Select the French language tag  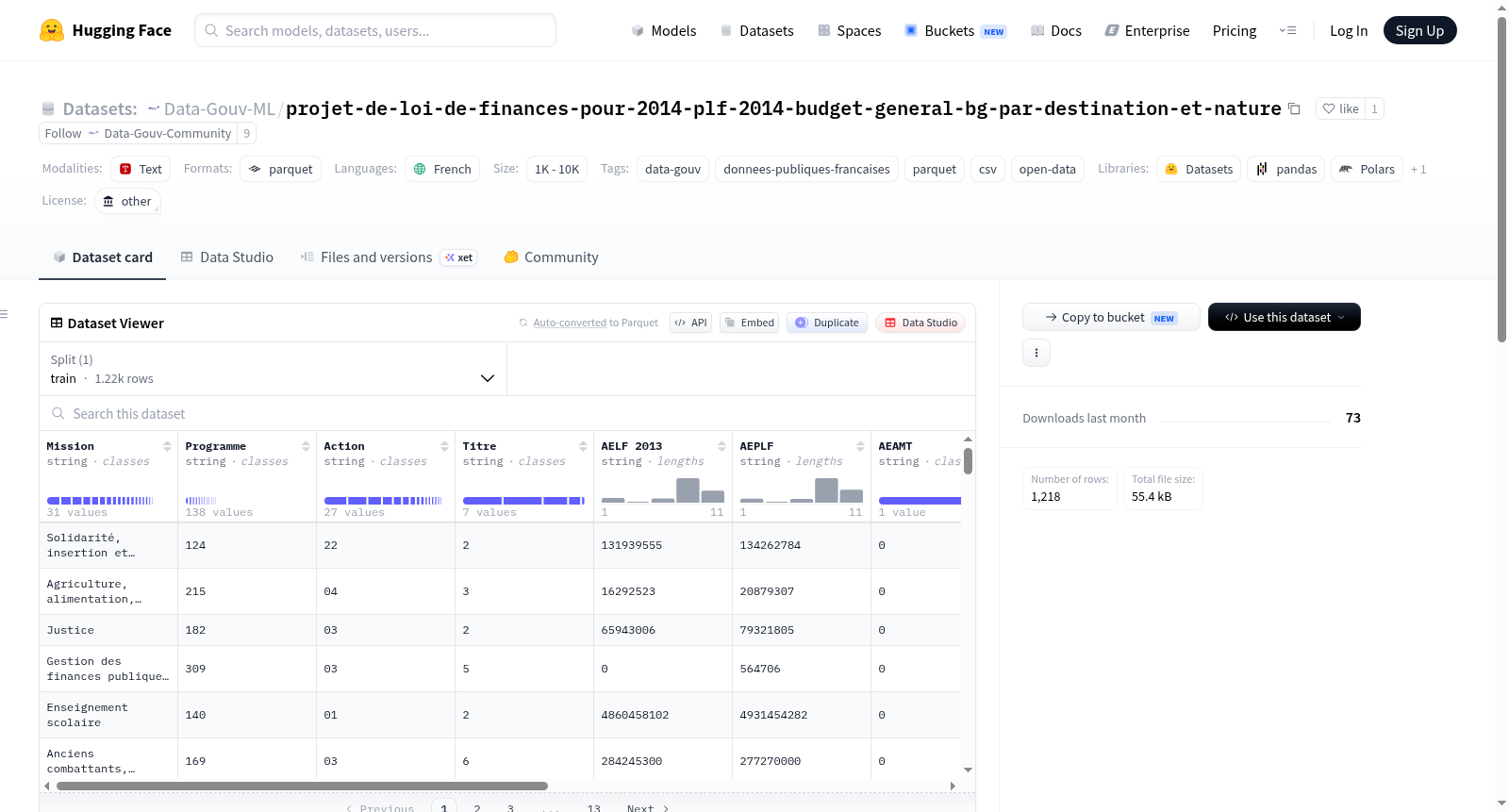[442, 169]
